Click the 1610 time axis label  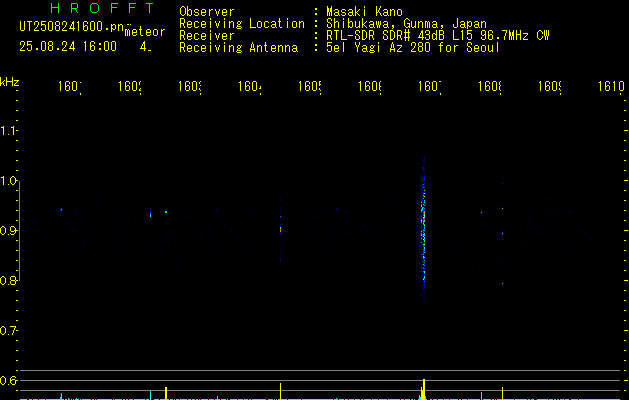click(611, 86)
